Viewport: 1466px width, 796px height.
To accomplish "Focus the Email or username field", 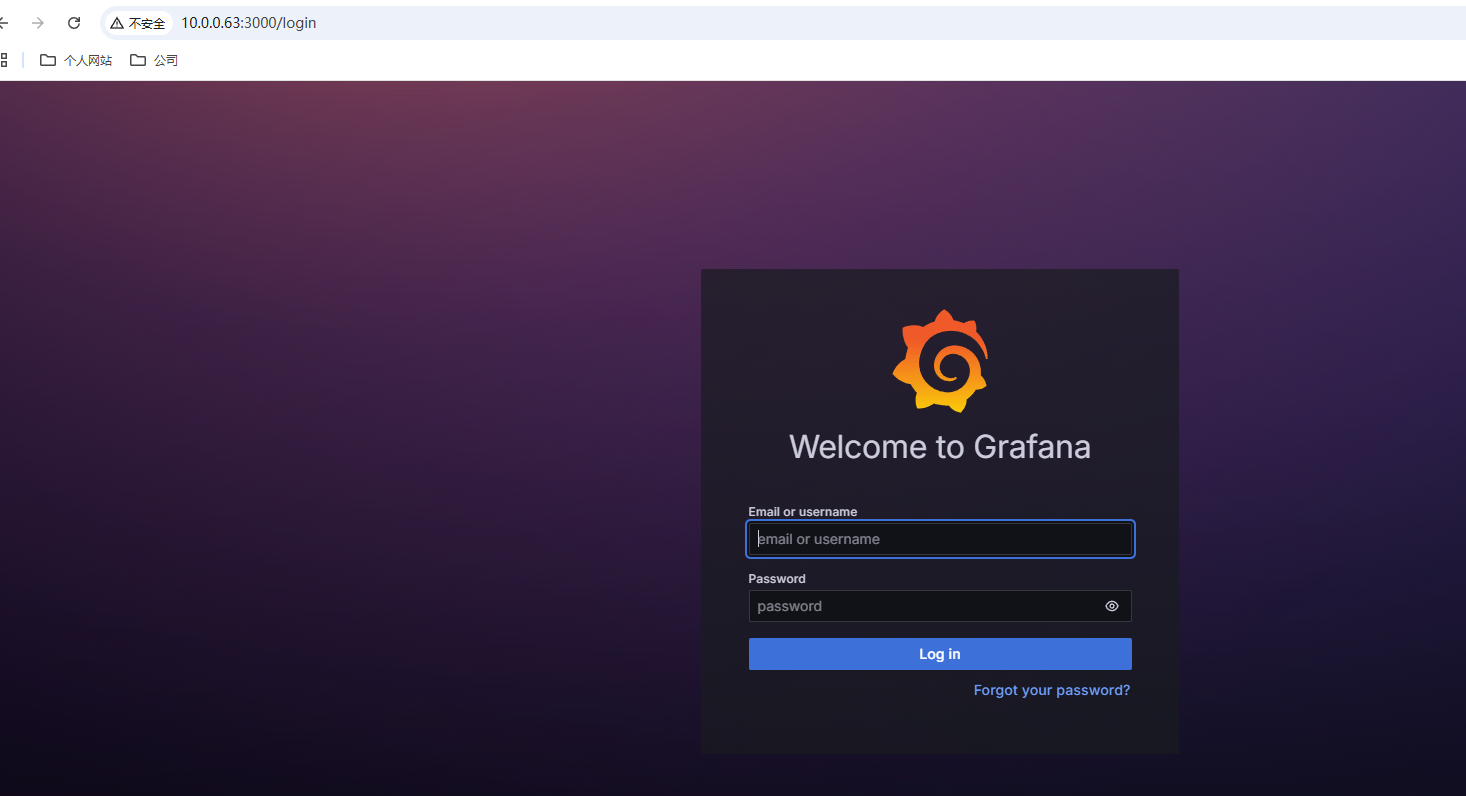I will click(x=940, y=539).
